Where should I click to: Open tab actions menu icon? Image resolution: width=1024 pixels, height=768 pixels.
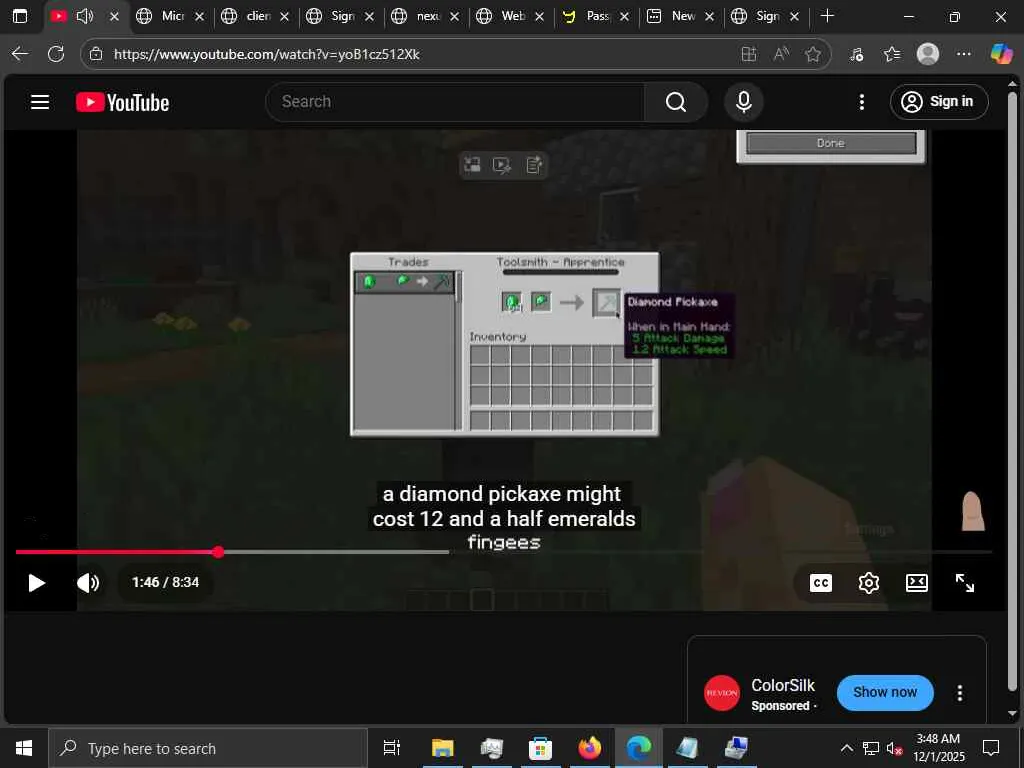coord(20,16)
